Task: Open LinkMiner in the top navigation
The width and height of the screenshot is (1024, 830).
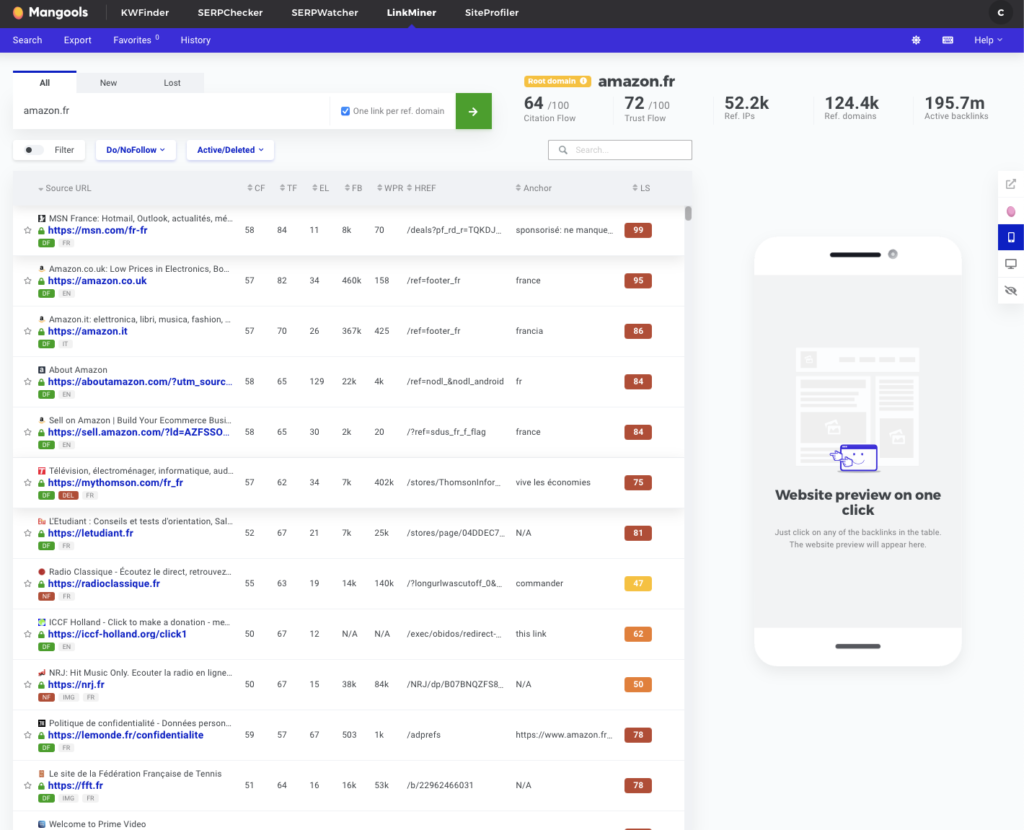Action: point(411,12)
